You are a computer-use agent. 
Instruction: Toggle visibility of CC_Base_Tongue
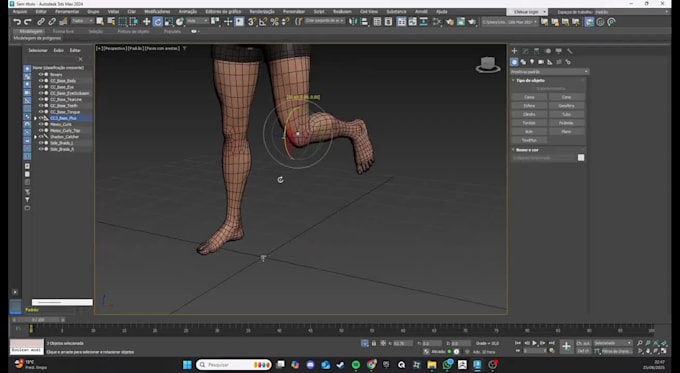(41, 112)
